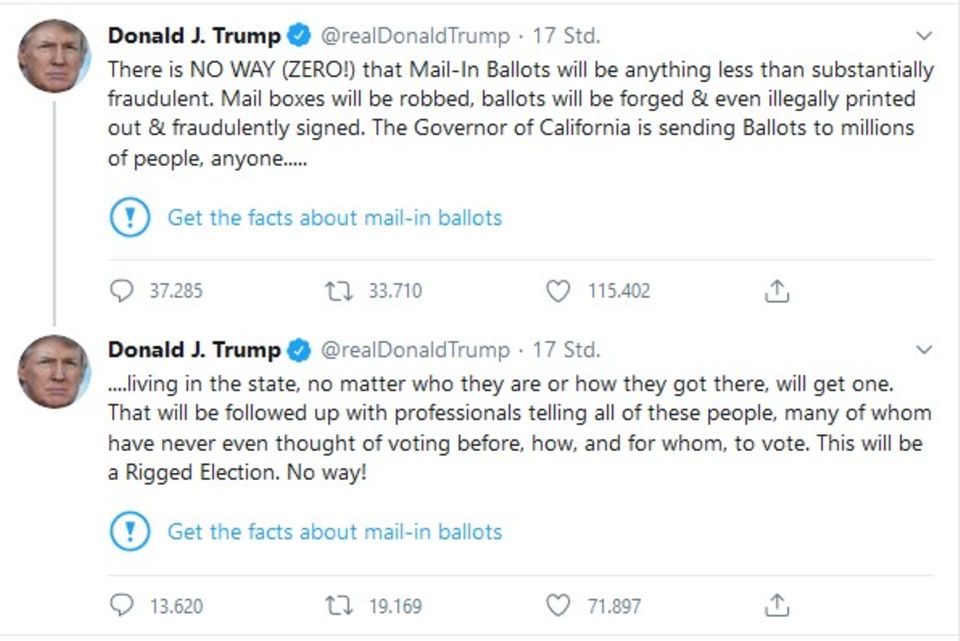Reply to the second tweet about Rigged Election
The image size is (960, 641).
[x=121, y=605]
